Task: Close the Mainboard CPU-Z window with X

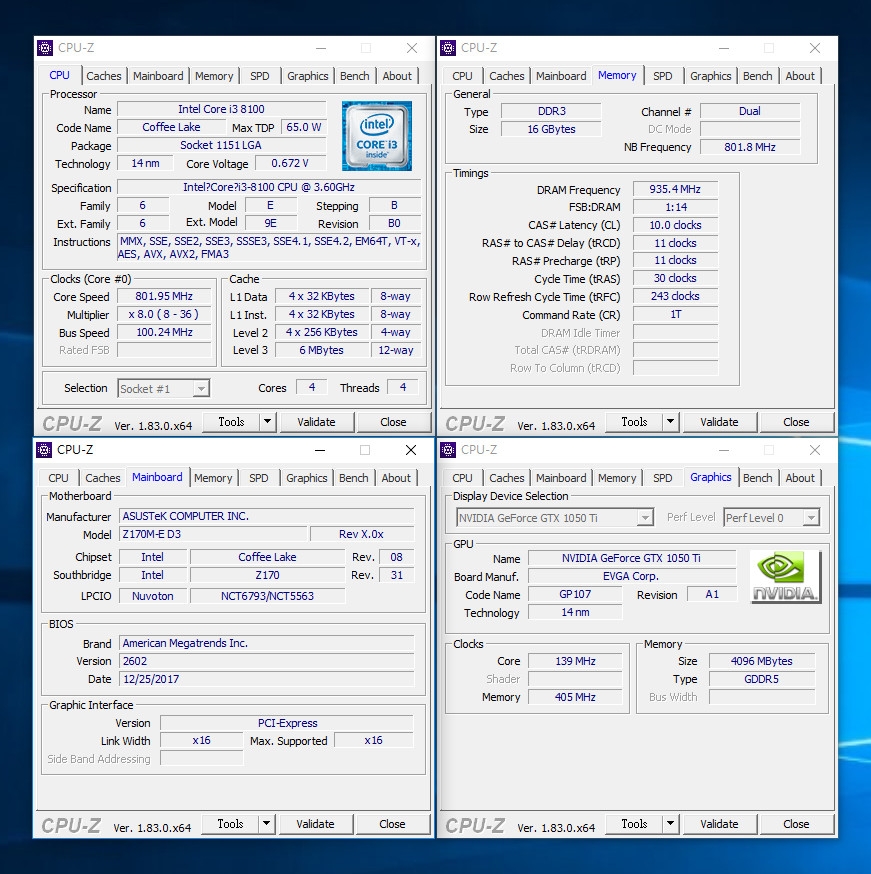Action: coord(411,450)
